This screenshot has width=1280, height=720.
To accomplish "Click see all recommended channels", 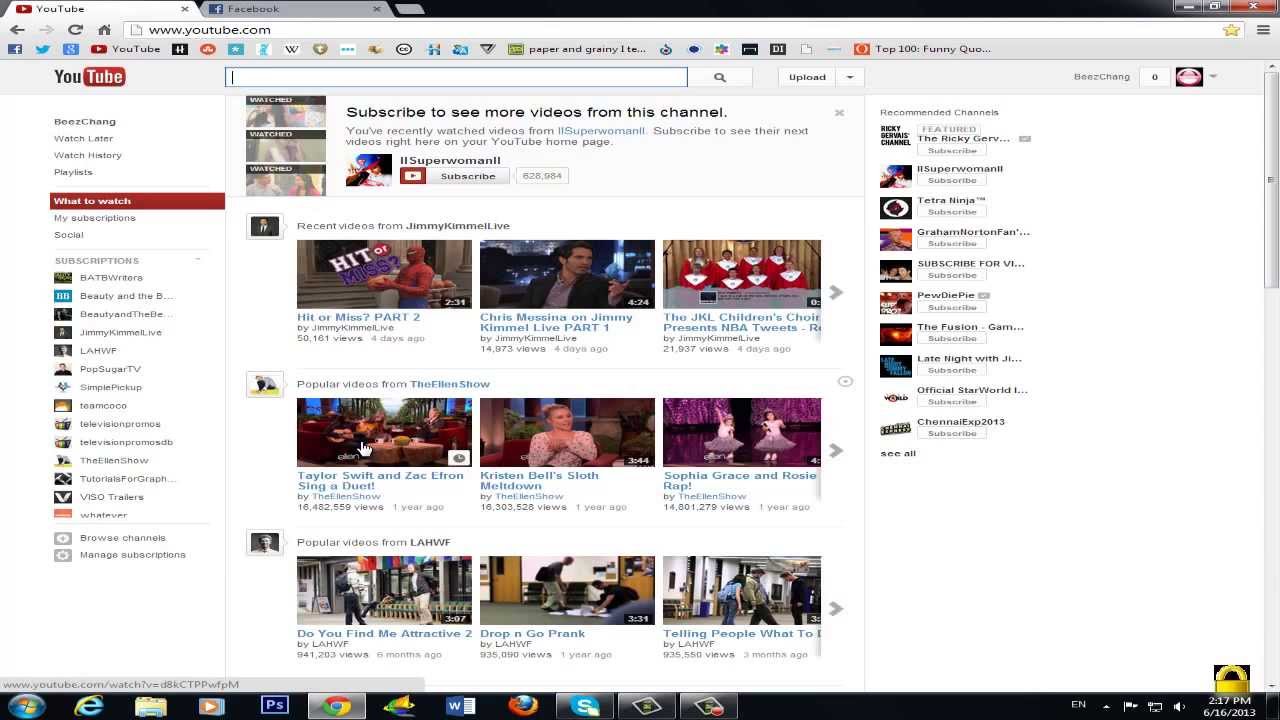I will point(898,453).
